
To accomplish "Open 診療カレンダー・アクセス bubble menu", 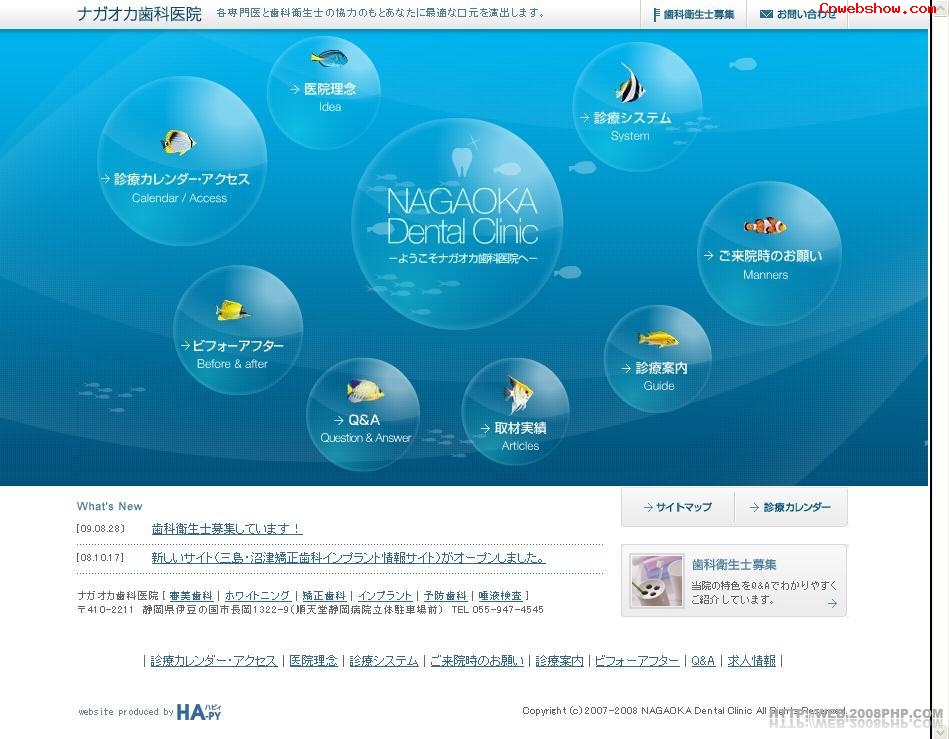I will click(182, 161).
